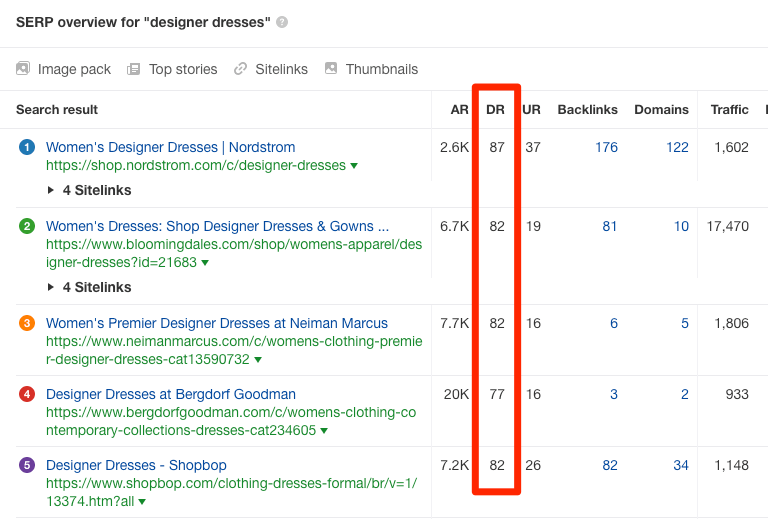Click the Image pack icon
The image size is (768, 519).
coord(23,69)
